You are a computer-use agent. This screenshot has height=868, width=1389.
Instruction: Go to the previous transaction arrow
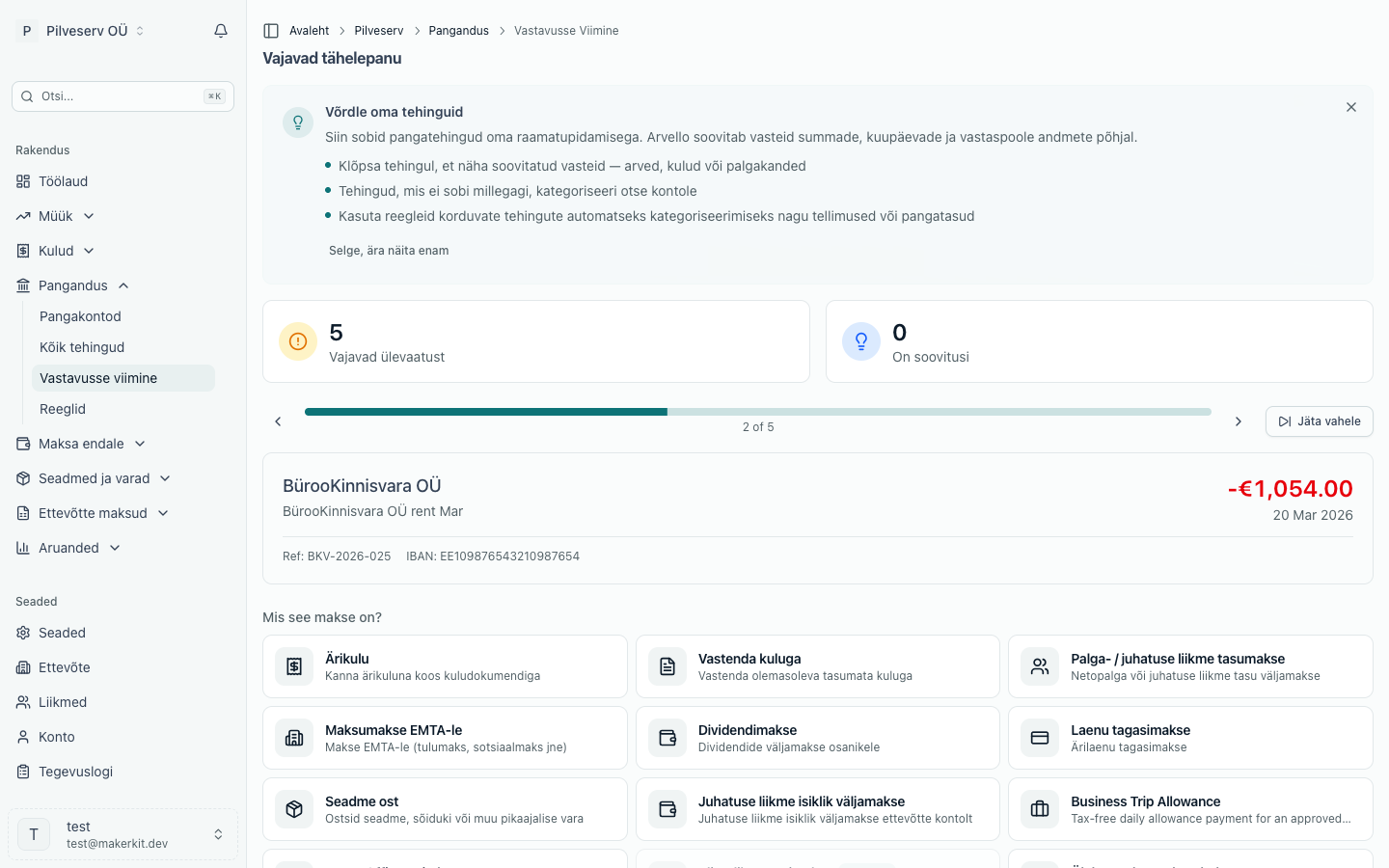coord(278,421)
